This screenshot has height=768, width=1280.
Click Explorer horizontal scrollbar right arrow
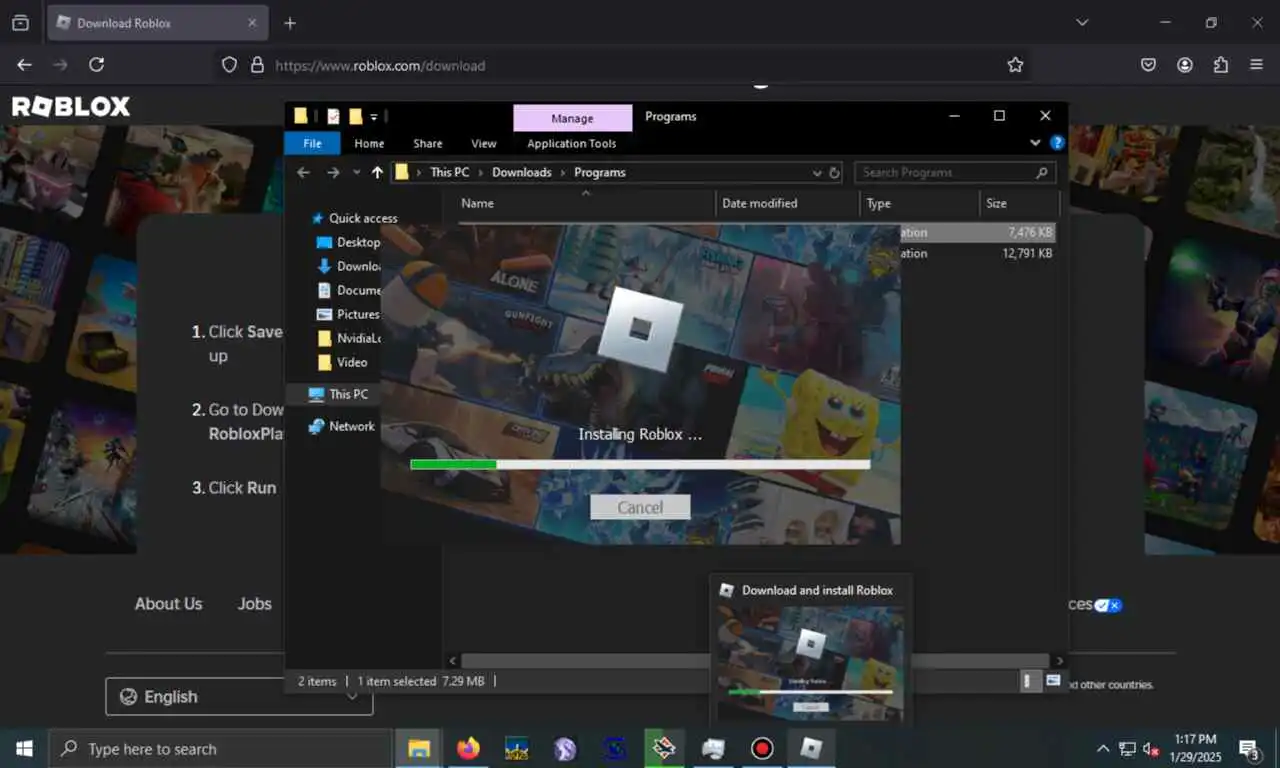pos(1060,661)
